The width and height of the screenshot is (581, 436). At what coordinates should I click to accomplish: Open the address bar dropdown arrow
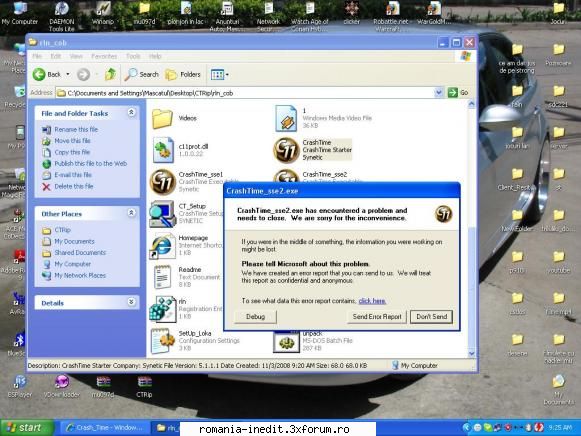pyautogui.click(x=439, y=93)
